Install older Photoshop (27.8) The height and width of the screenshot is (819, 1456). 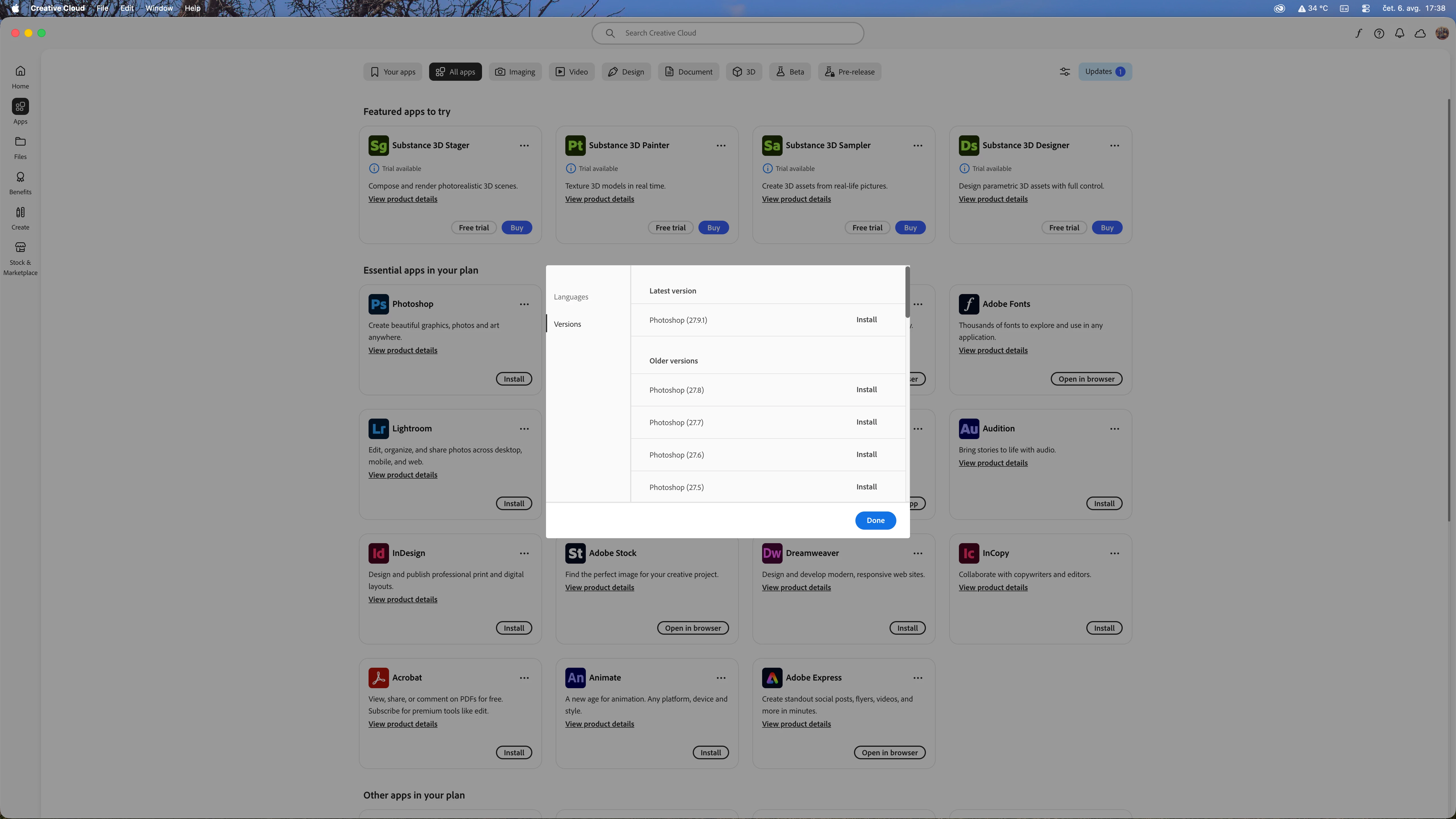[x=866, y=390]
